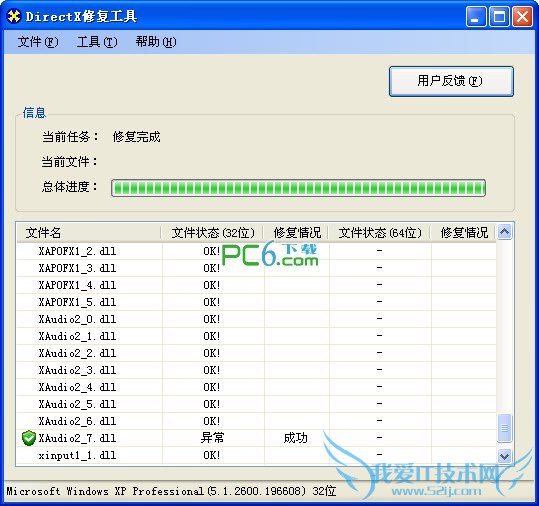Select the XAudio2_4.dll row

pyautogui.click(x=256, y=387)
